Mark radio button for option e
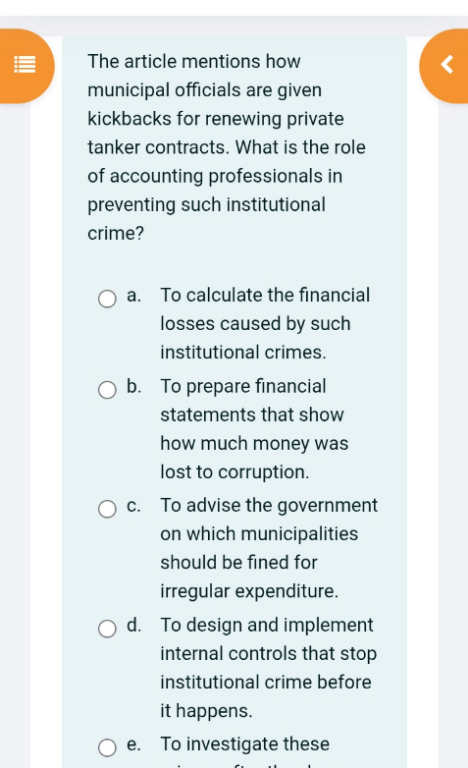The width and height of the screenshot is (468, 768). [x=107, y=747]
